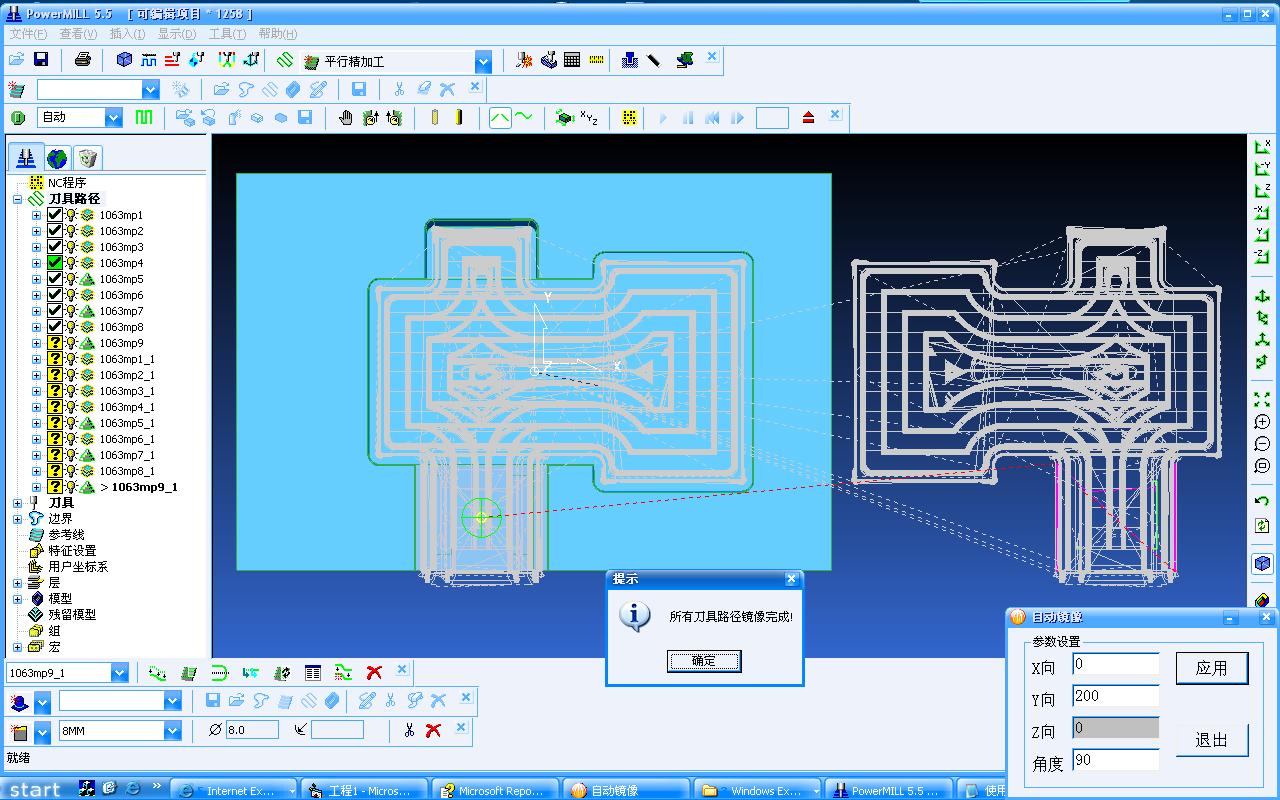Expand the 边界 tree node

(17, 519)
